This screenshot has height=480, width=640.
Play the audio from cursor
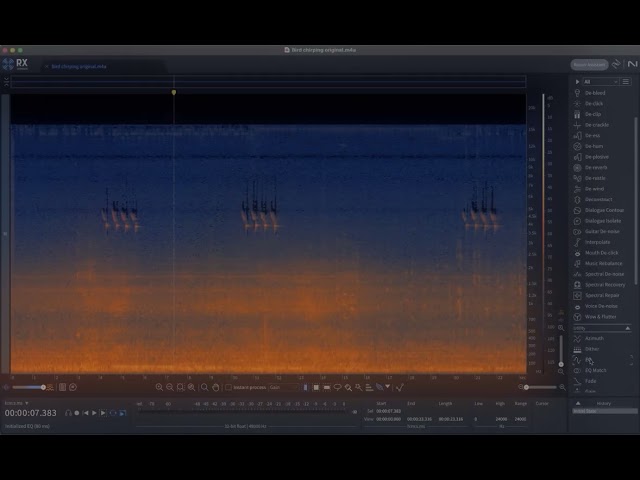point(94,413)
